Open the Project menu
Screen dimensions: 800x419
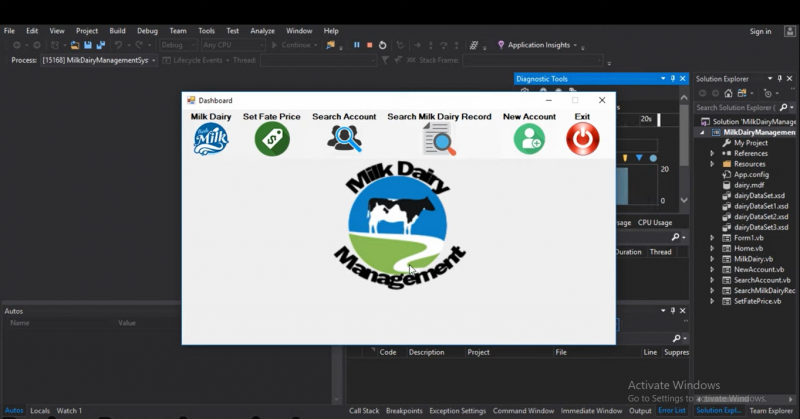pyautogui.click(x=87, y=31)
